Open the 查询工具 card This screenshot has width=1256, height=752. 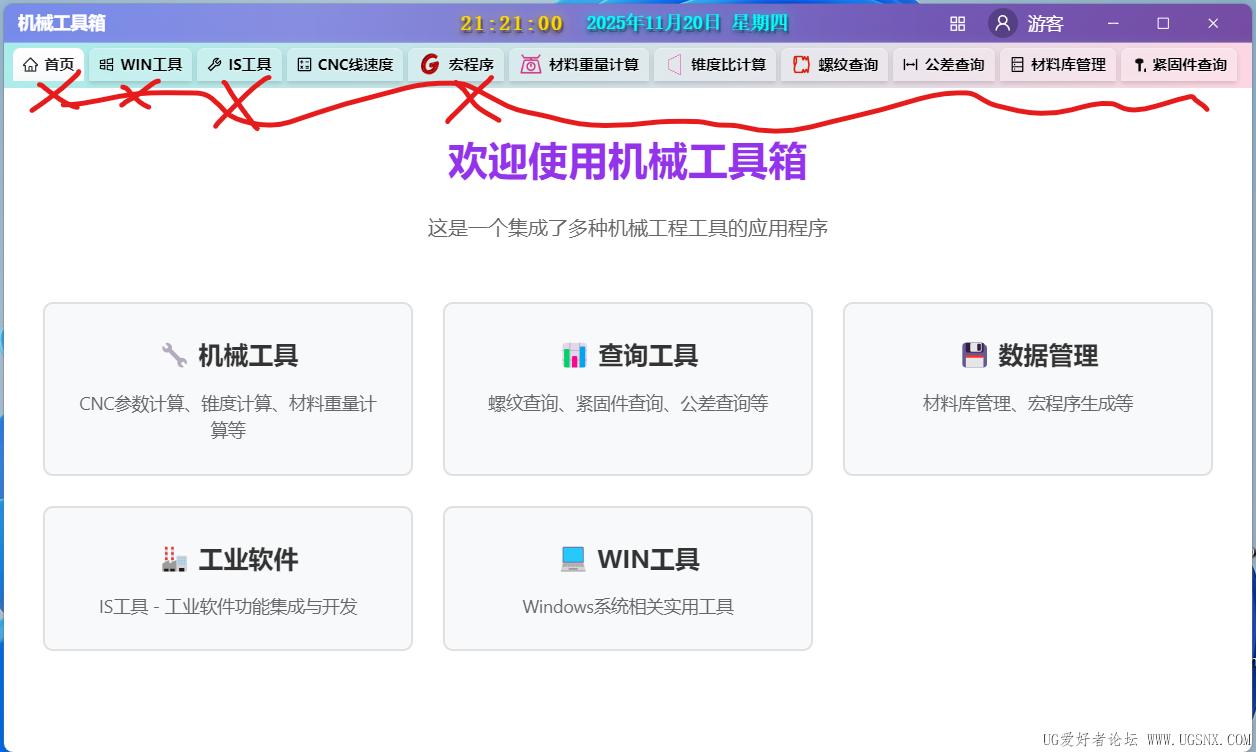[627, 388]
